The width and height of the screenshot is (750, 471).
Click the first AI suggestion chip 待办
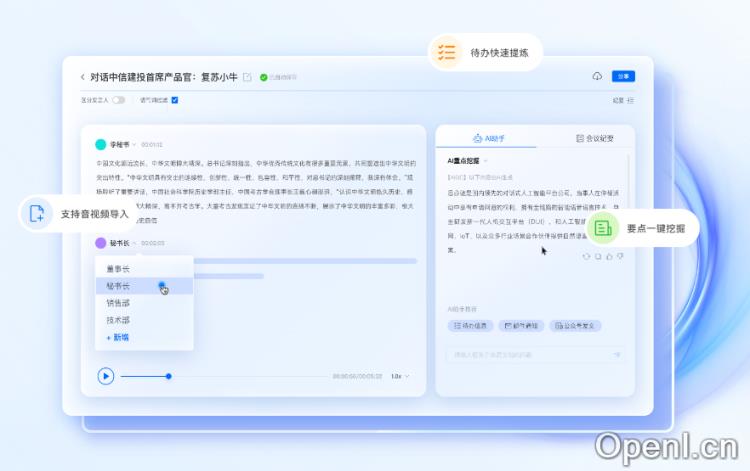pyautogui.click(x=470, y=326)
